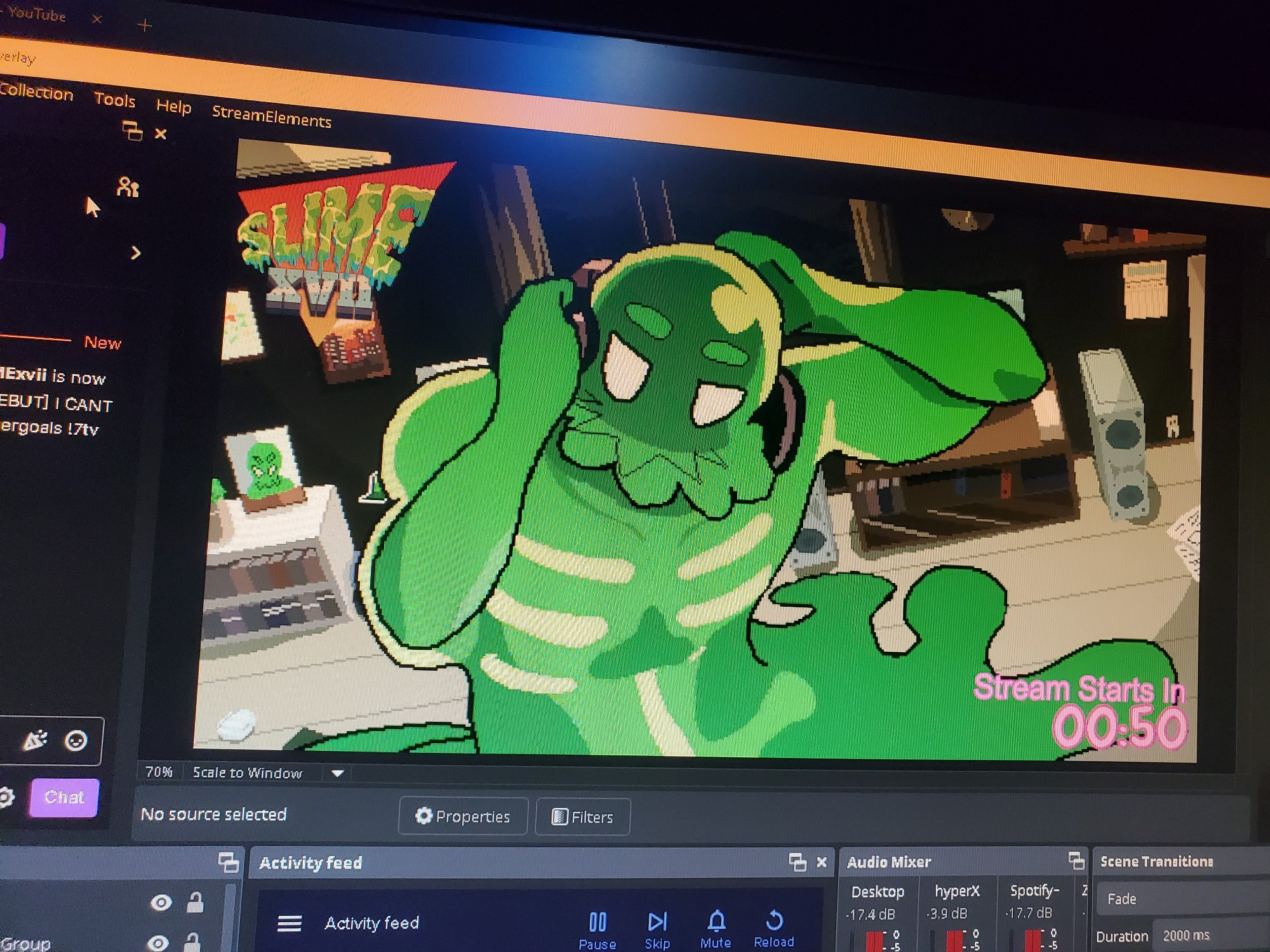1270x952 pixels.
Task: Open a new browser tab
Action: tap(145, 25)
